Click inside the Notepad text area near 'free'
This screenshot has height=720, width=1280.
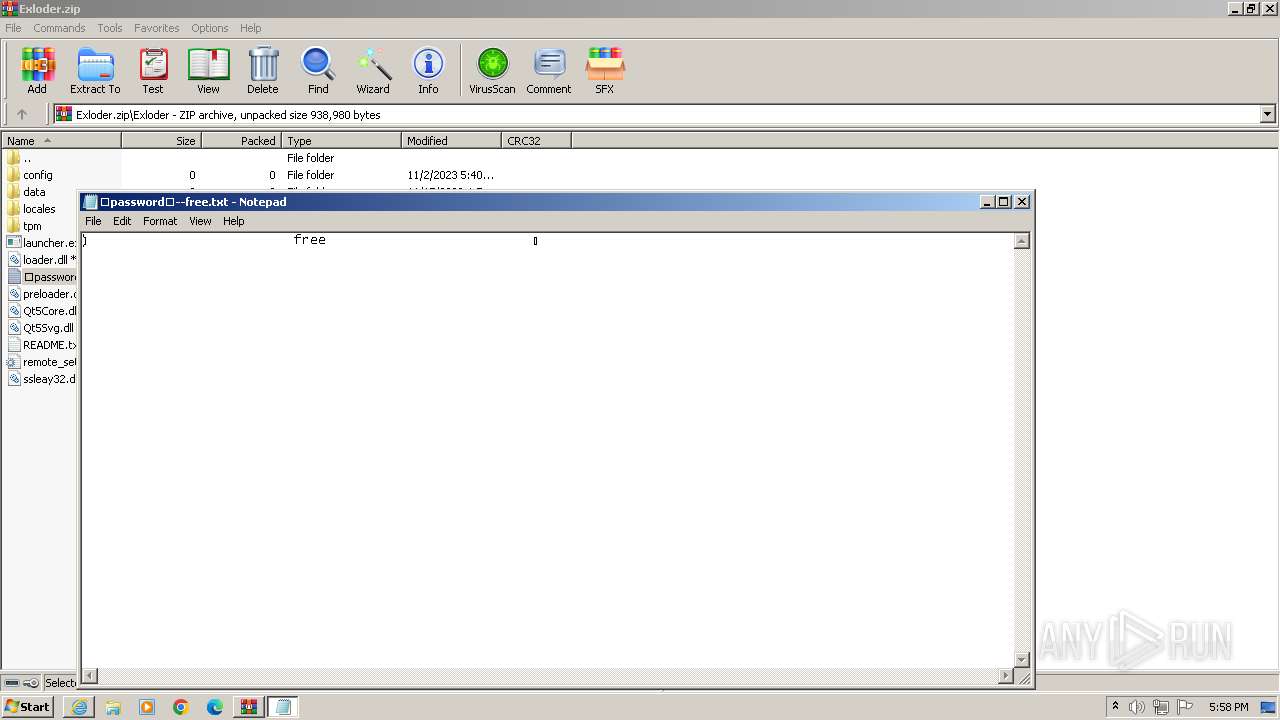pos(310,240)
